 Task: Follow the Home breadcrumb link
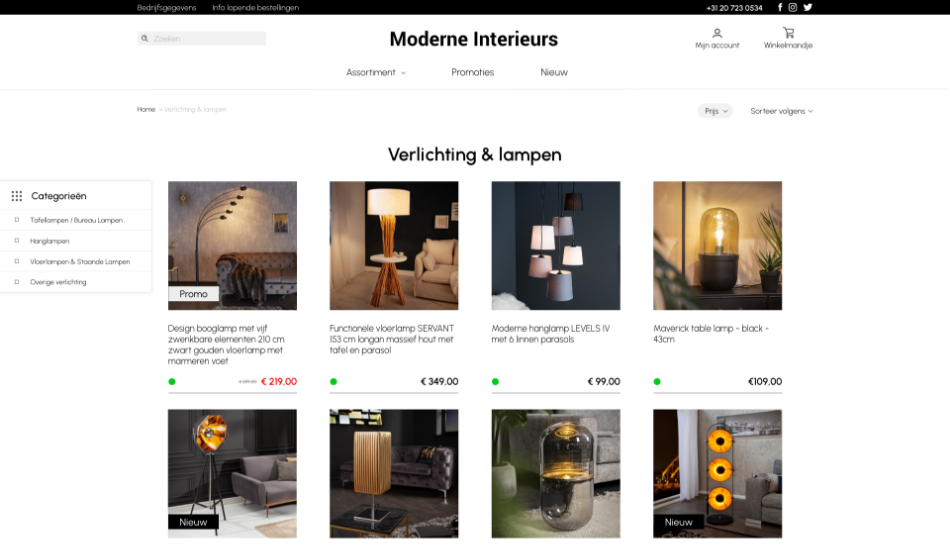click(146, 110)
